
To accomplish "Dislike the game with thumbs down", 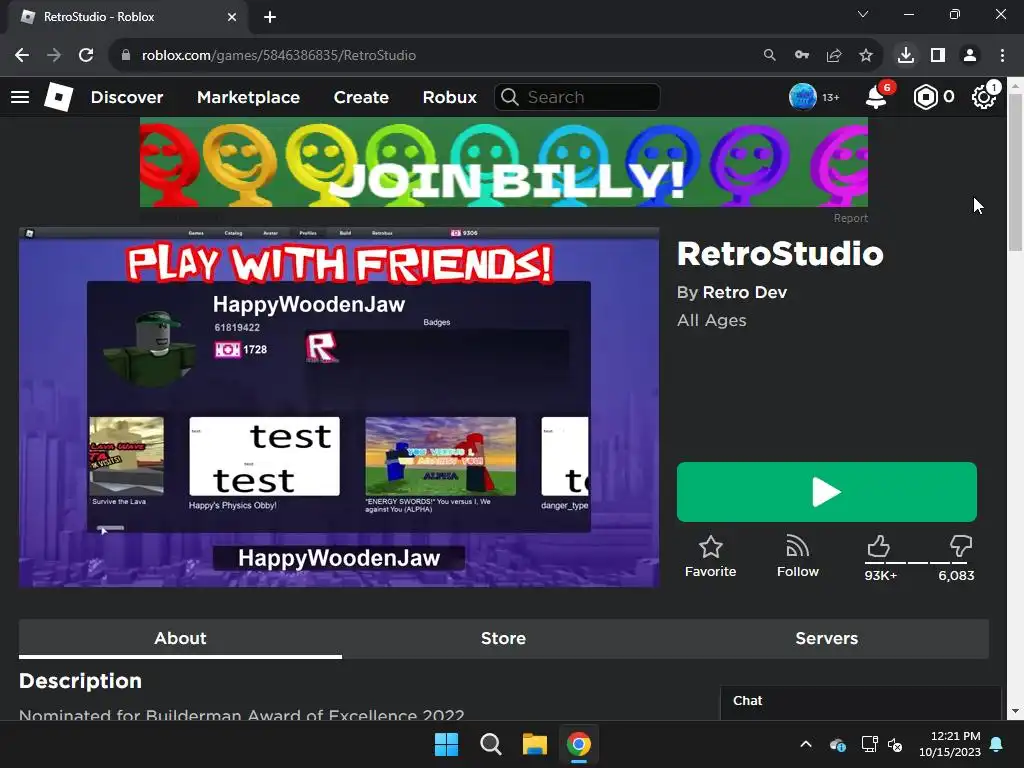I will tap(960, 547).
